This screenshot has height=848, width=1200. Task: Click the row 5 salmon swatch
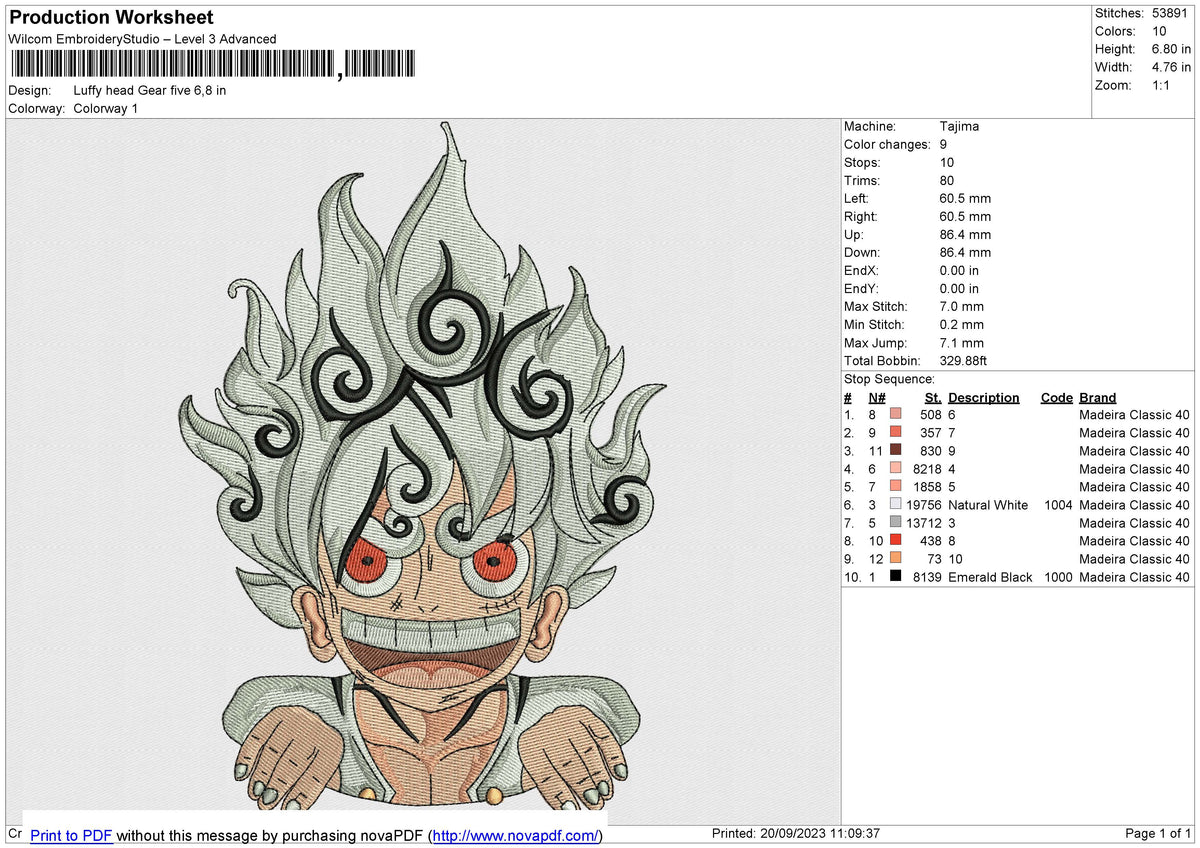coord(895,487)
